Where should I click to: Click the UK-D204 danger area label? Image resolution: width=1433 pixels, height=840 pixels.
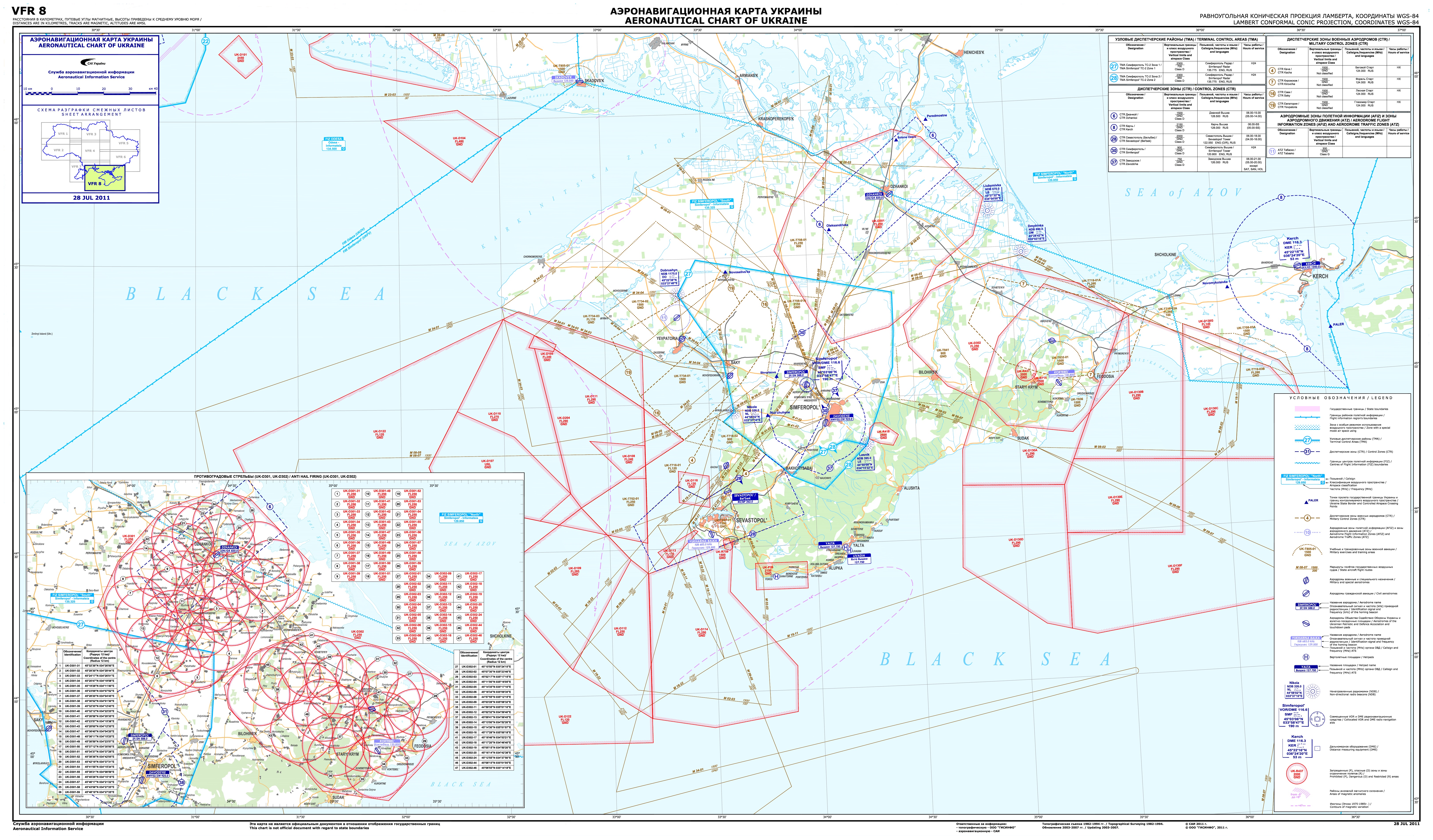(x=564, y=421)
